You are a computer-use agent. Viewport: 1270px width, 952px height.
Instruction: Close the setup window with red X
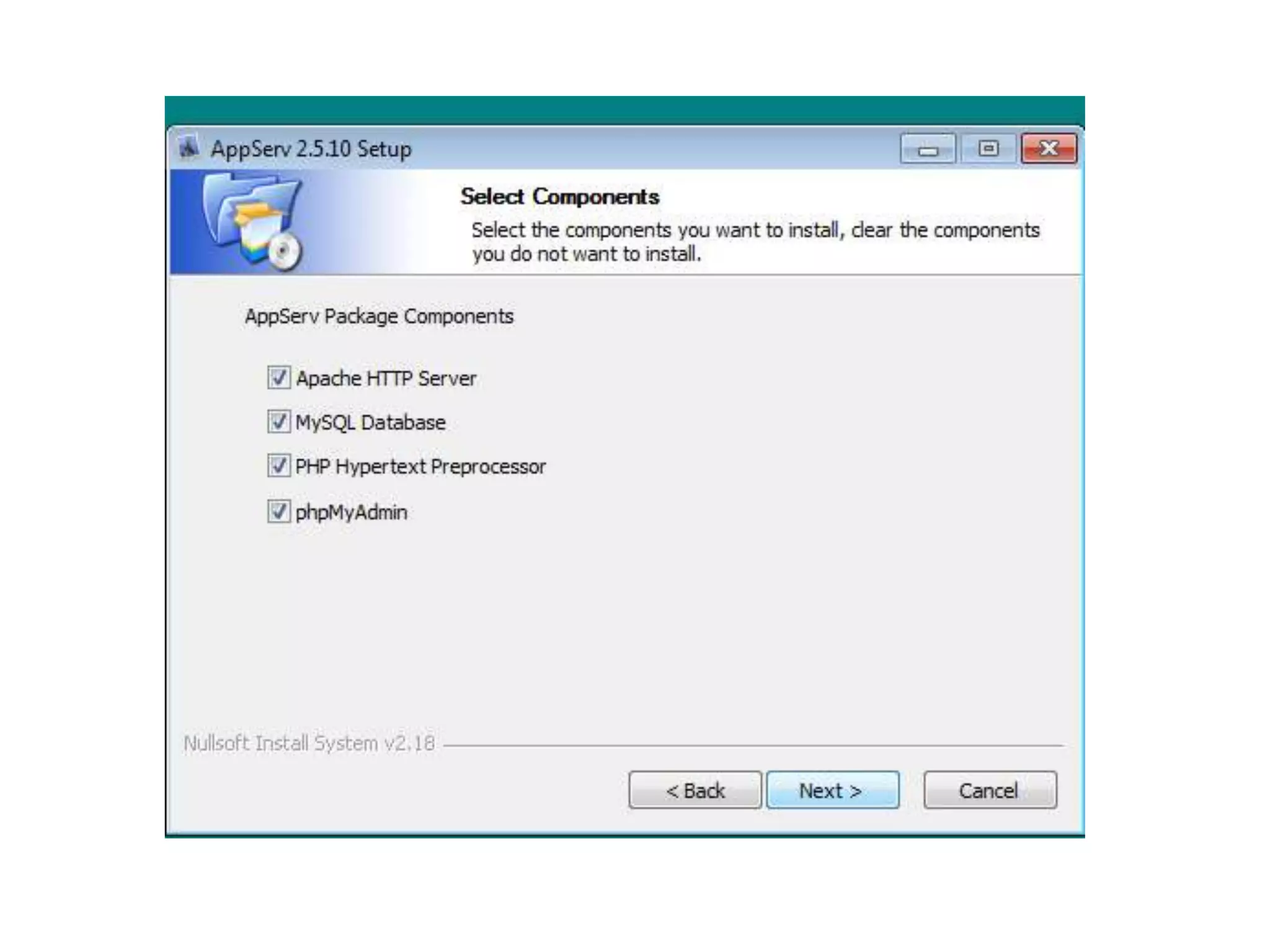pyautogui.click(x=1049, y=149)
